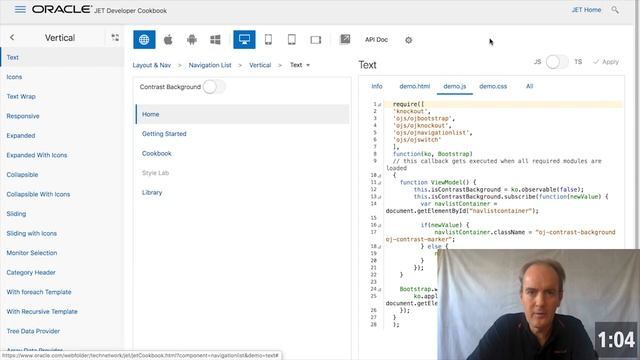Collapse code fold at line 24
This screenshot has height=360, width=640.
click(380, 289)
